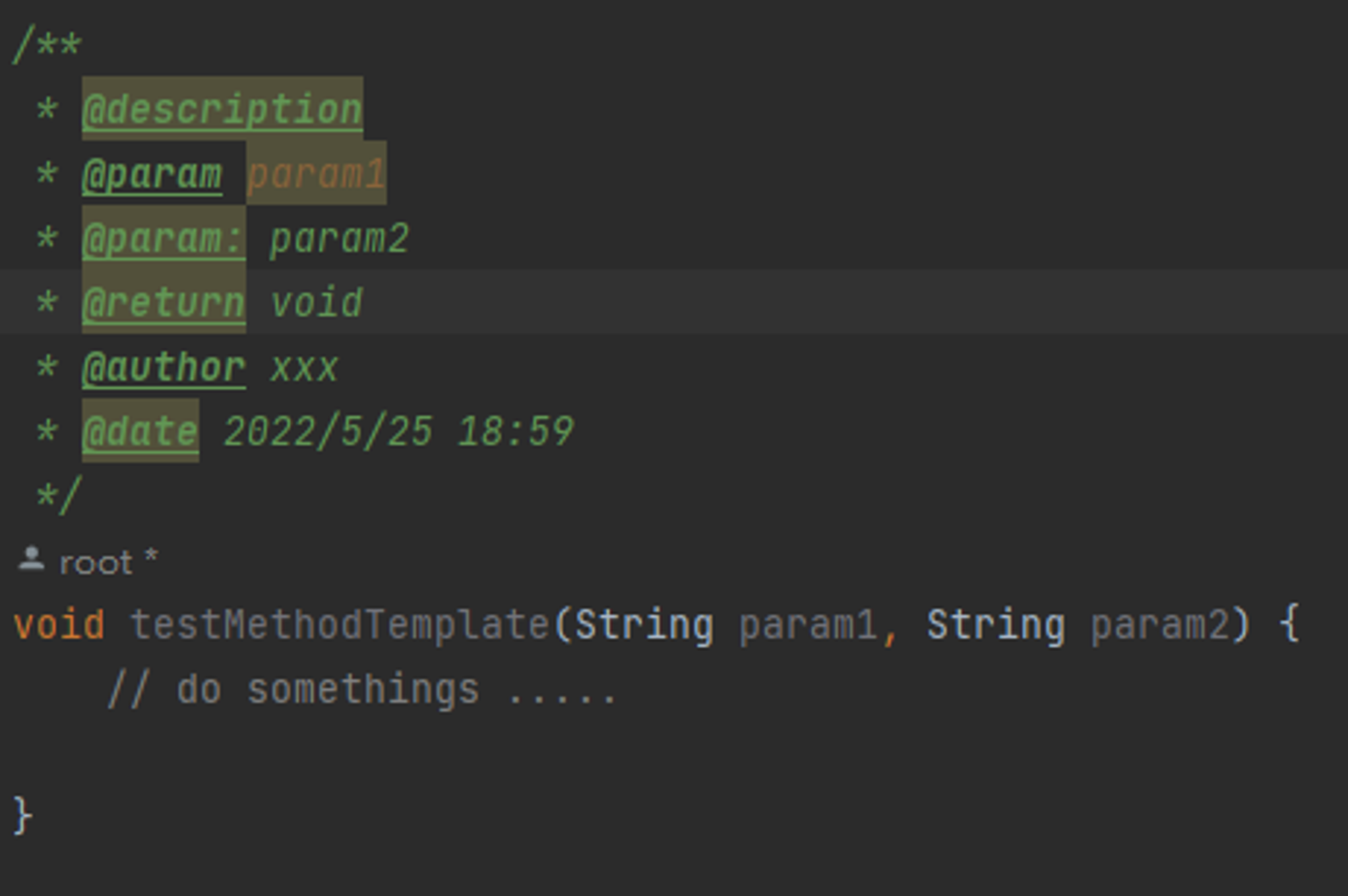Screen dimensions: 1348x896
Task: Click the @return Javadoc tag
Action: pyautogui.click(x=164, y=303)
